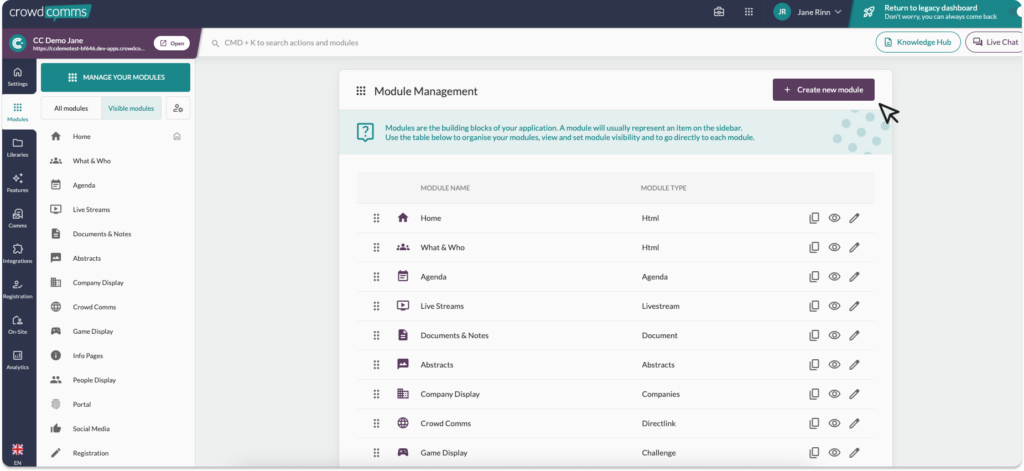Edit the Agenda module with pencil icon
1024x471 pixels.
coord(854,277)
